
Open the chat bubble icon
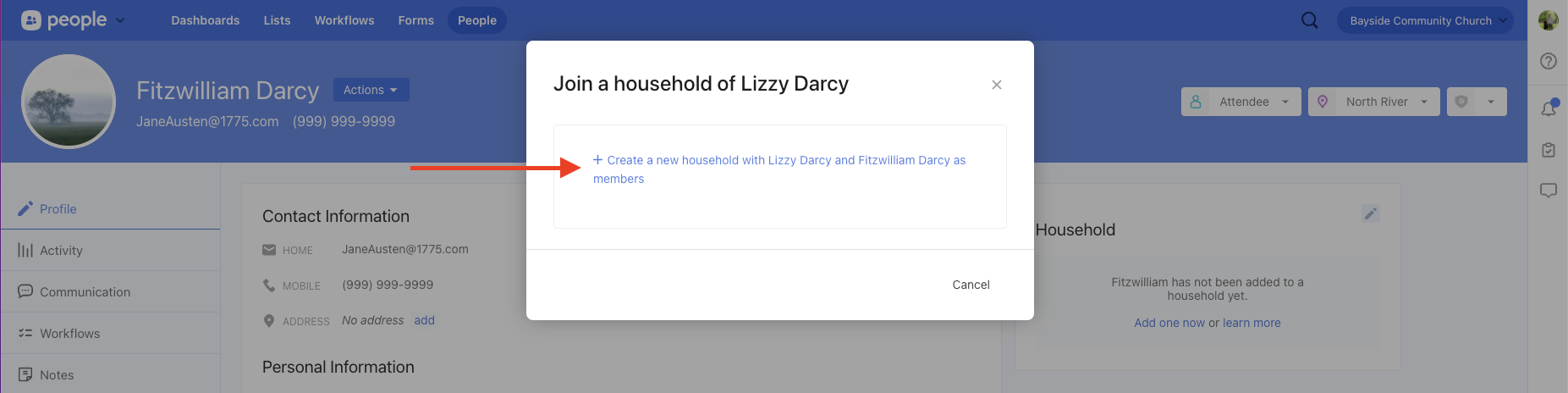click(1549, 191)
